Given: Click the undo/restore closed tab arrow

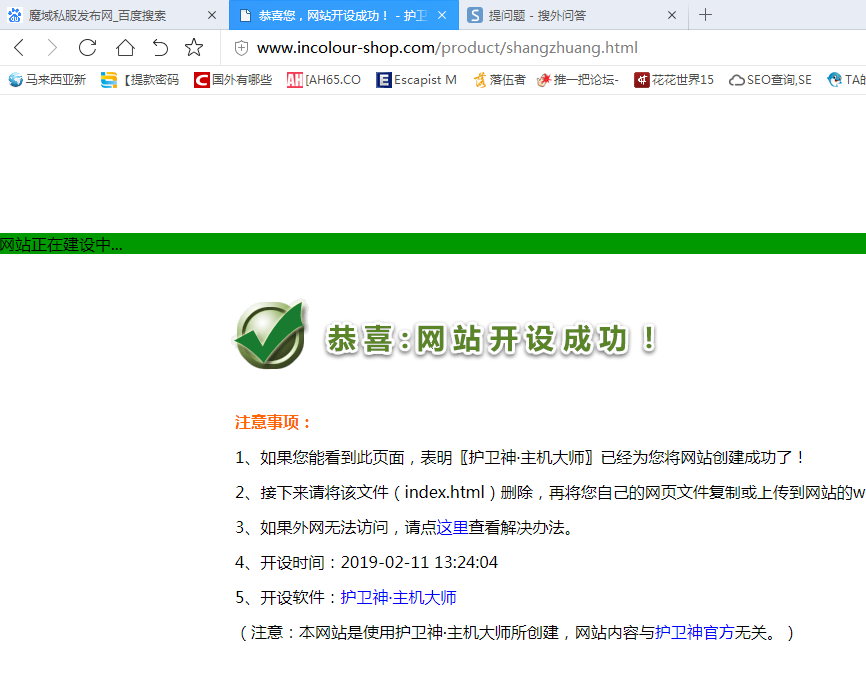Looking at the screenshot, I should pyautogui.click(x=160, y=48).
